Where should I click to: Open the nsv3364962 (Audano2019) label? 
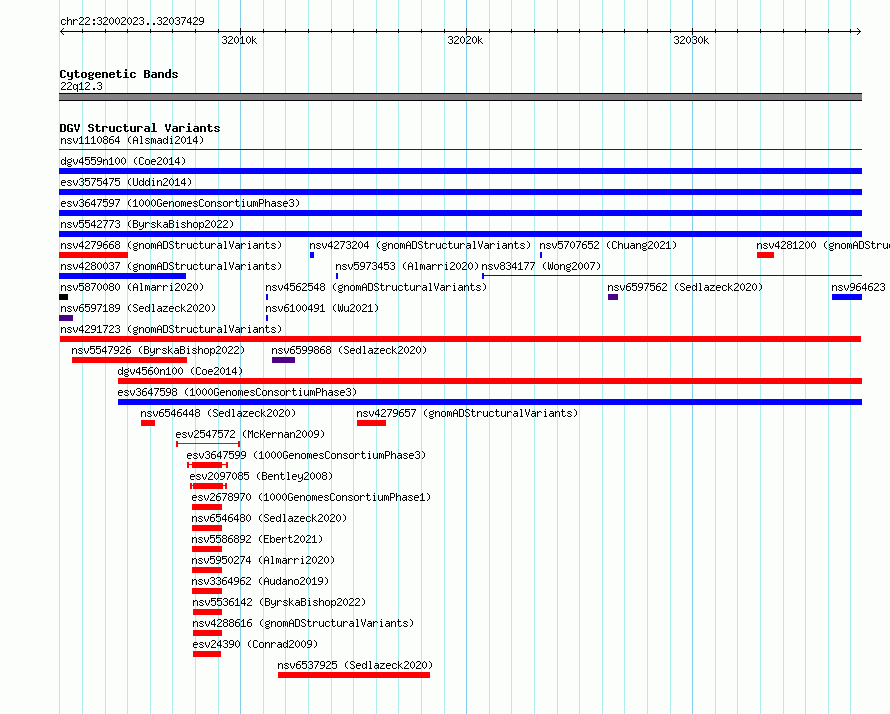point(260,581)
